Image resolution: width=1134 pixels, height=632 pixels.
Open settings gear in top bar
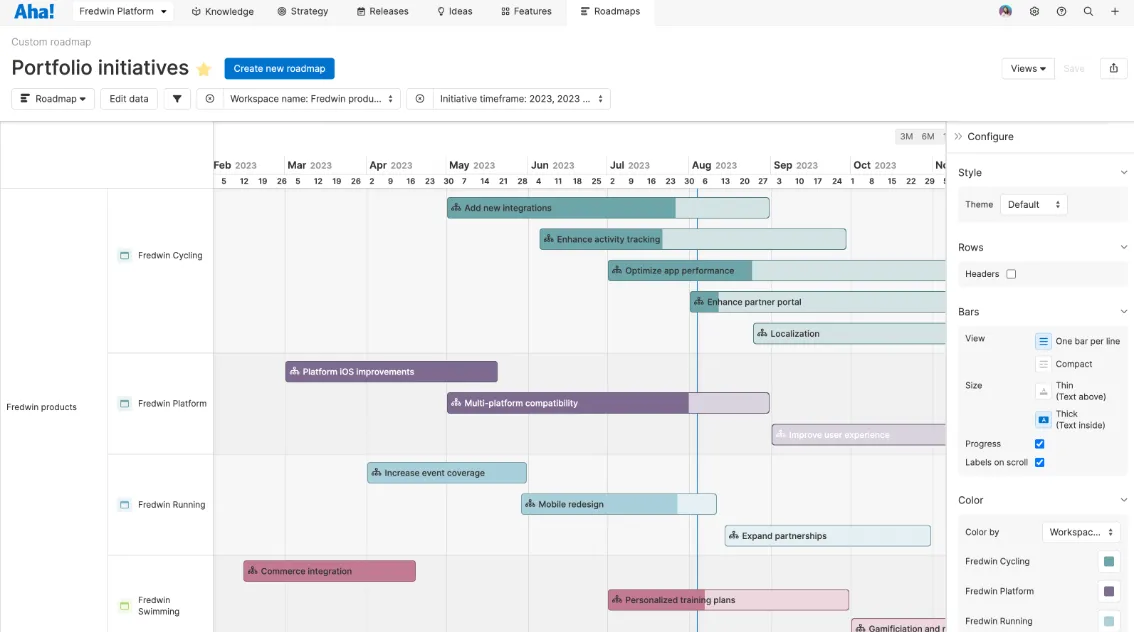point(1034,12)
